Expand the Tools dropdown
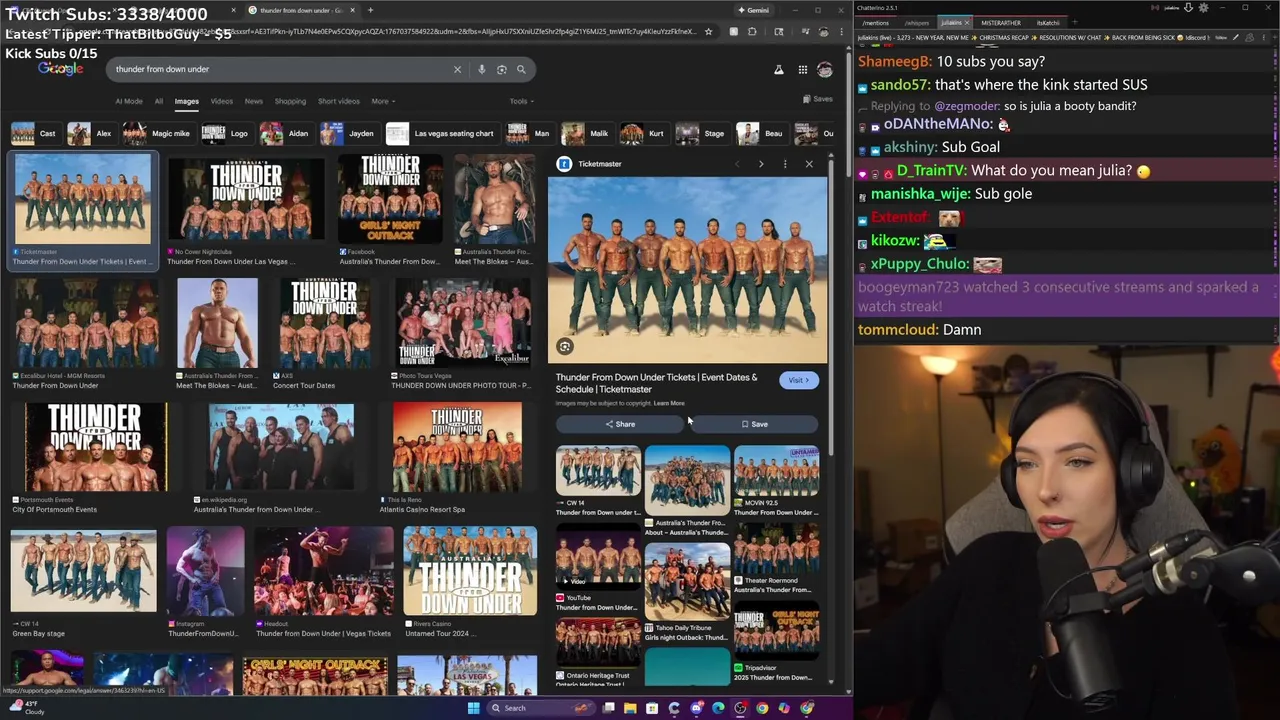1280x720 pixels. (521, 101)
